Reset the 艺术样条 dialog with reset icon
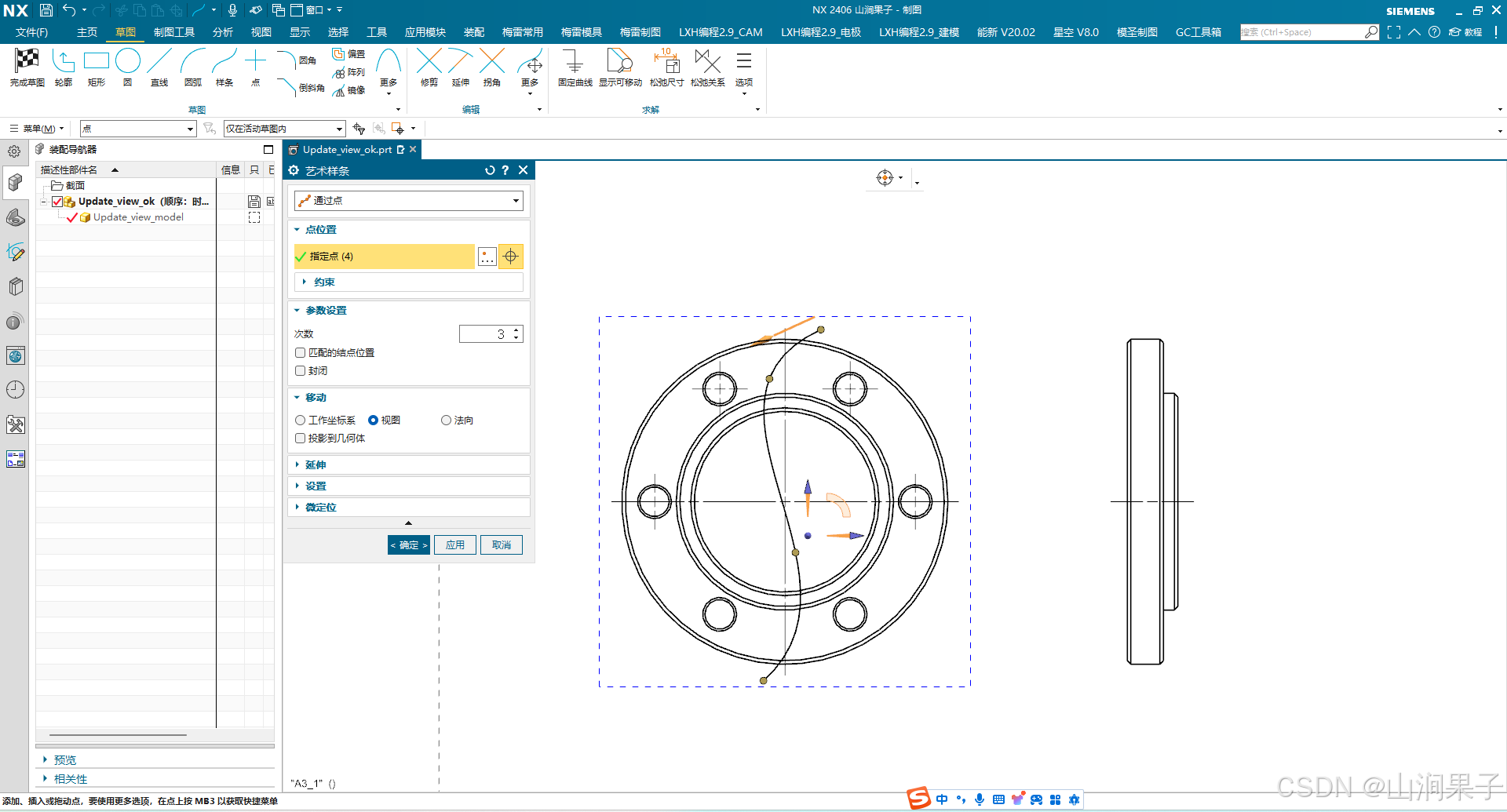This screenshot has height=812, width=1507. 490,170
